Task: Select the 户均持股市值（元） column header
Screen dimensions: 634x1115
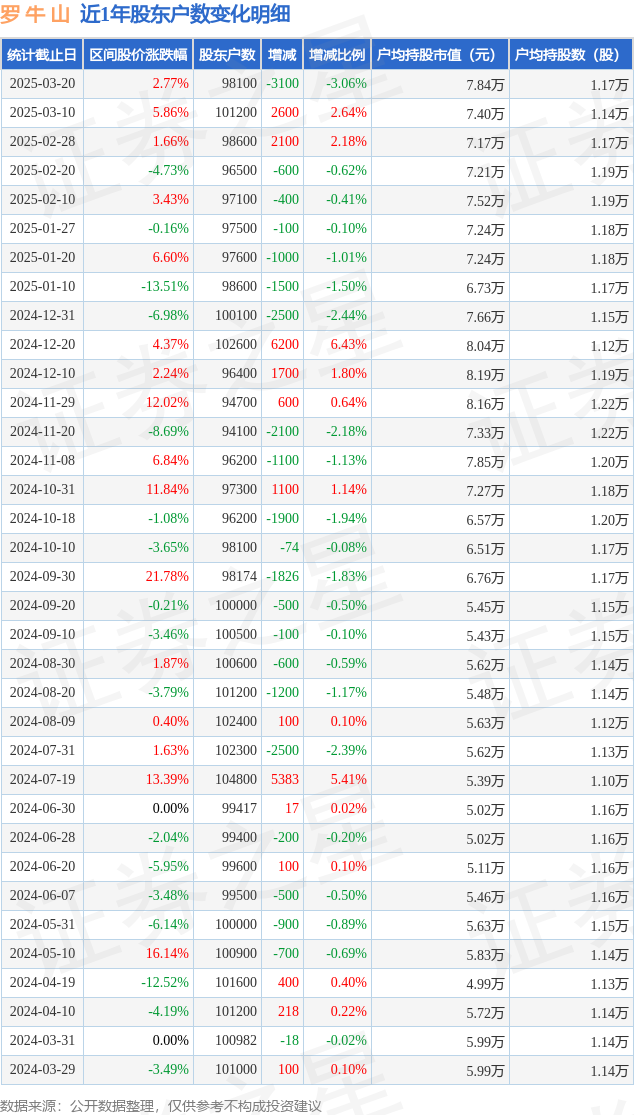Action: point(440,55)
